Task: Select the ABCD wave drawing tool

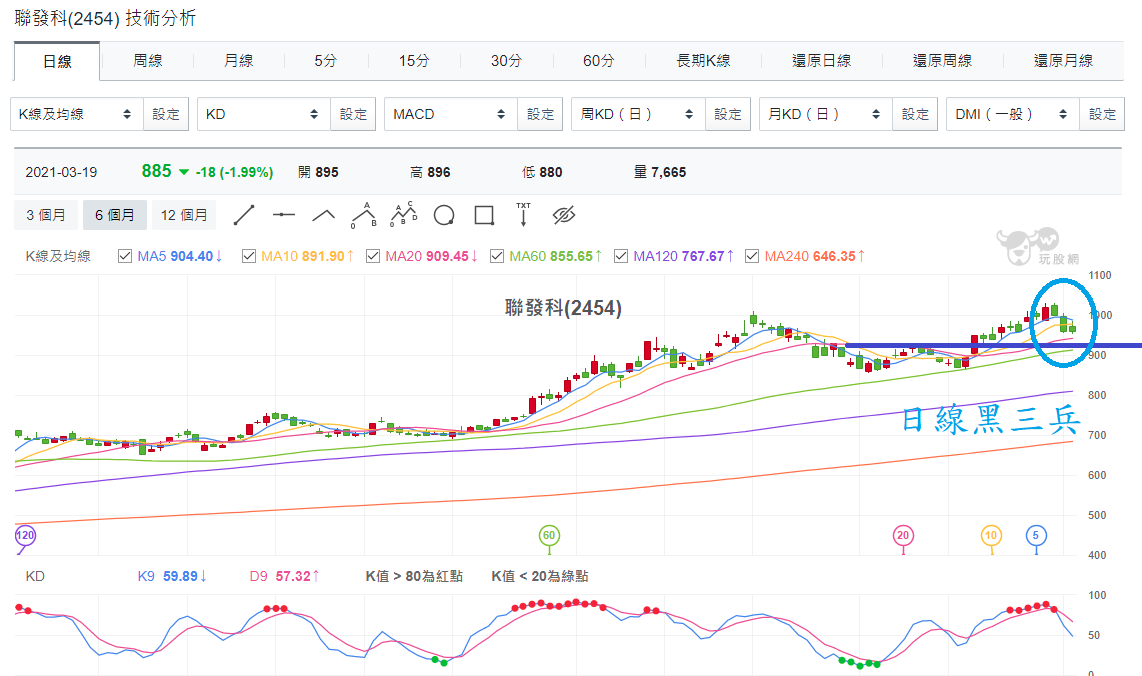Action: (403, 214)
